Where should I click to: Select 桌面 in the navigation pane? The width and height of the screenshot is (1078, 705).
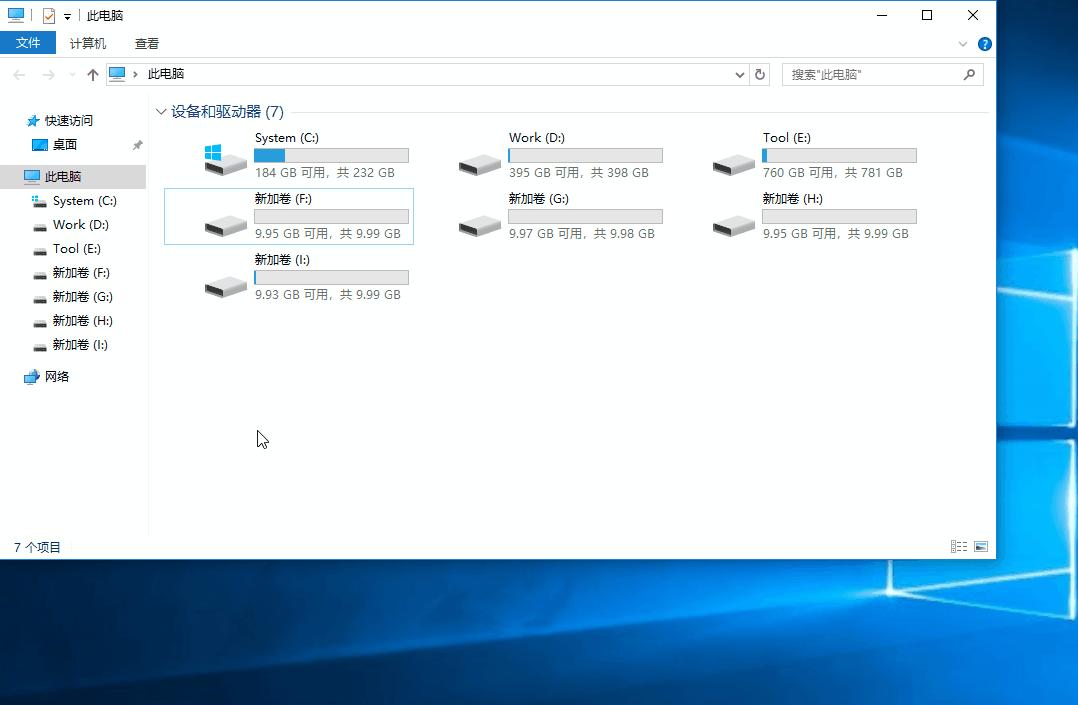pos(65,144)
